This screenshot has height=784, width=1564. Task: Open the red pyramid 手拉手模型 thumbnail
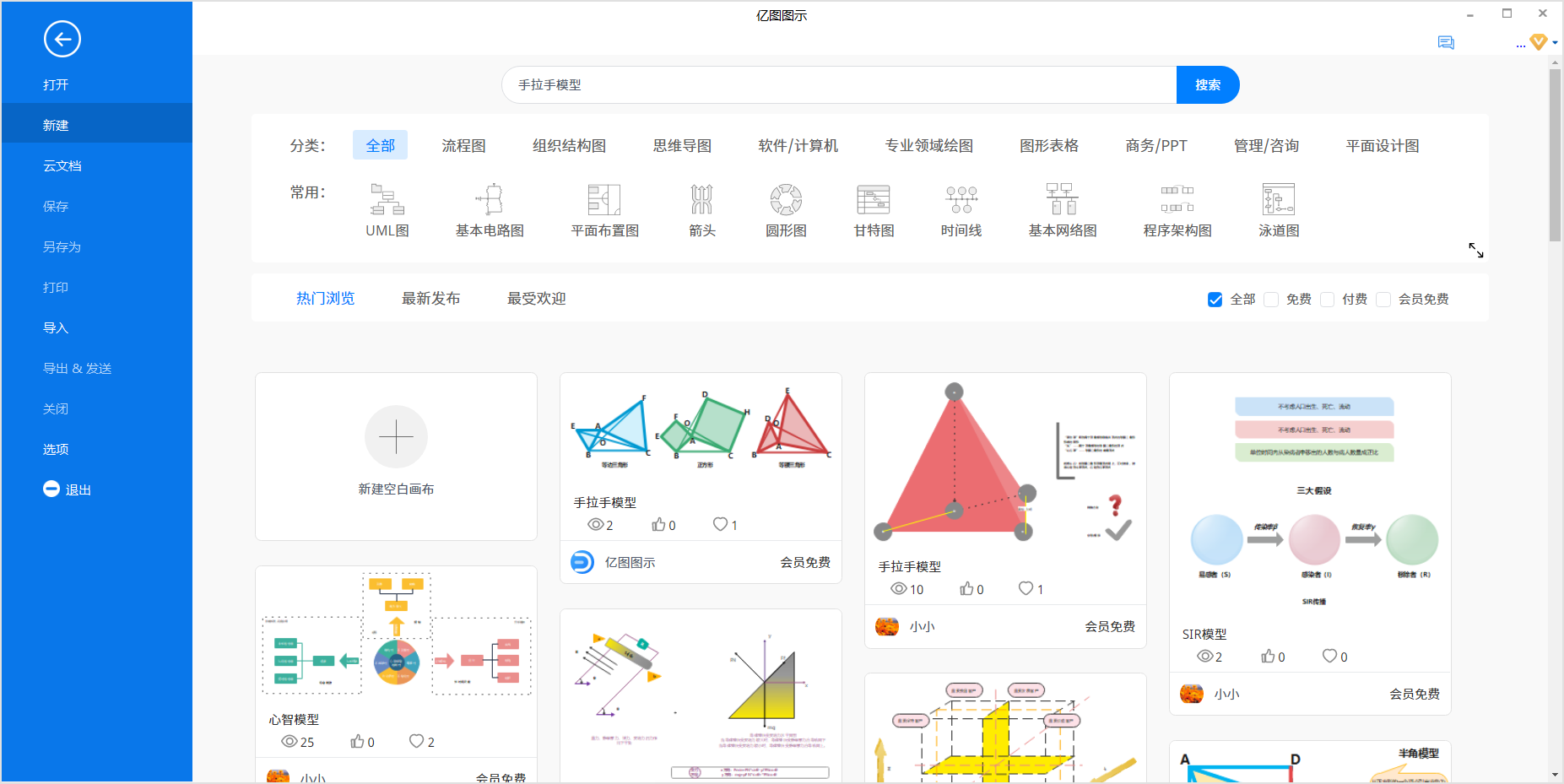point(1005,462)
